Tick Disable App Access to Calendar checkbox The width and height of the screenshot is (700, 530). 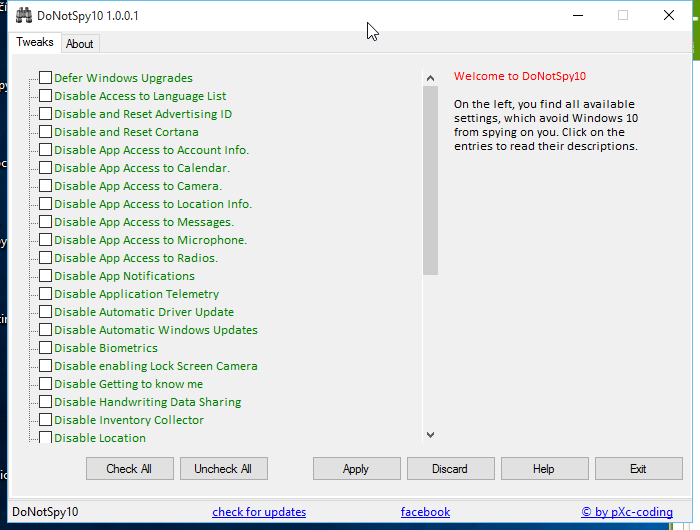click(46, 167)
